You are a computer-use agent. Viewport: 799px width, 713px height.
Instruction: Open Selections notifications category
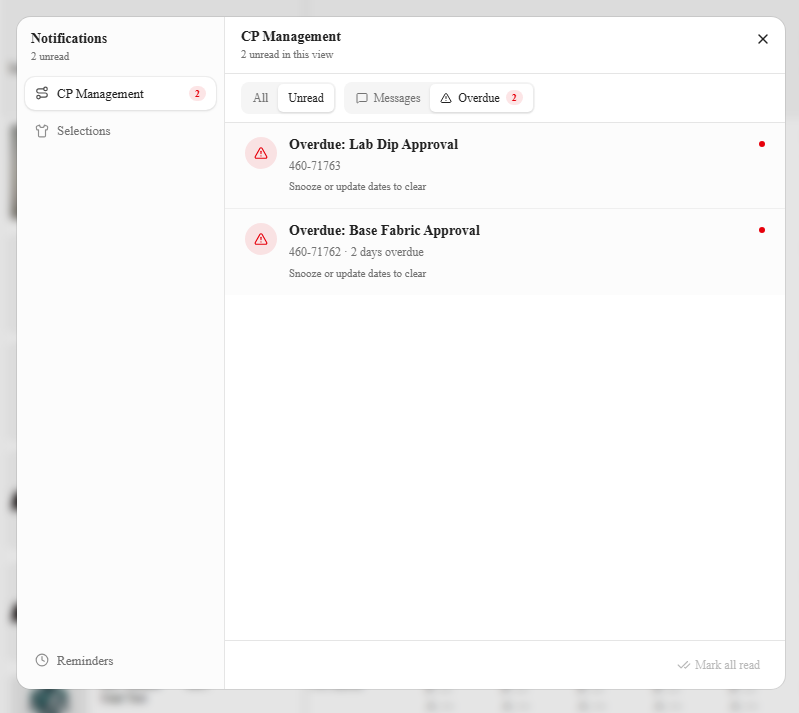[x=120, y=131]
